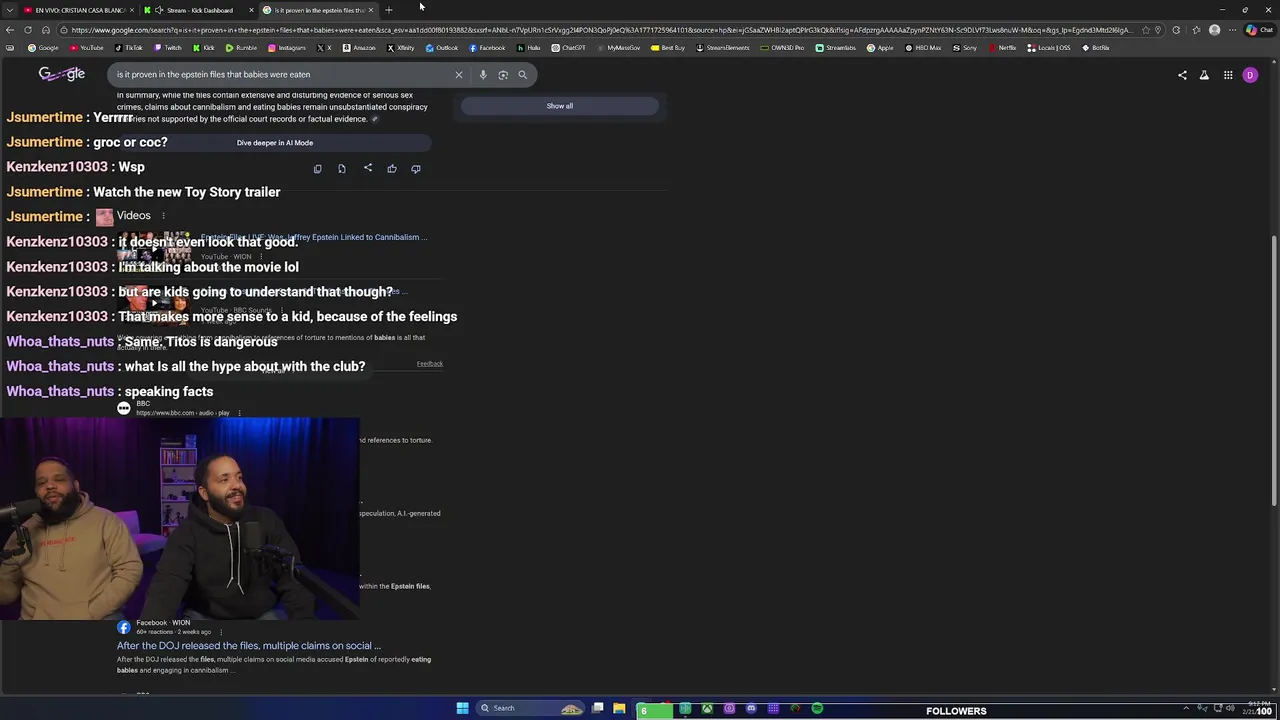Bookmark this page with star icon
1280x720 pixels.
[1147, 30]
